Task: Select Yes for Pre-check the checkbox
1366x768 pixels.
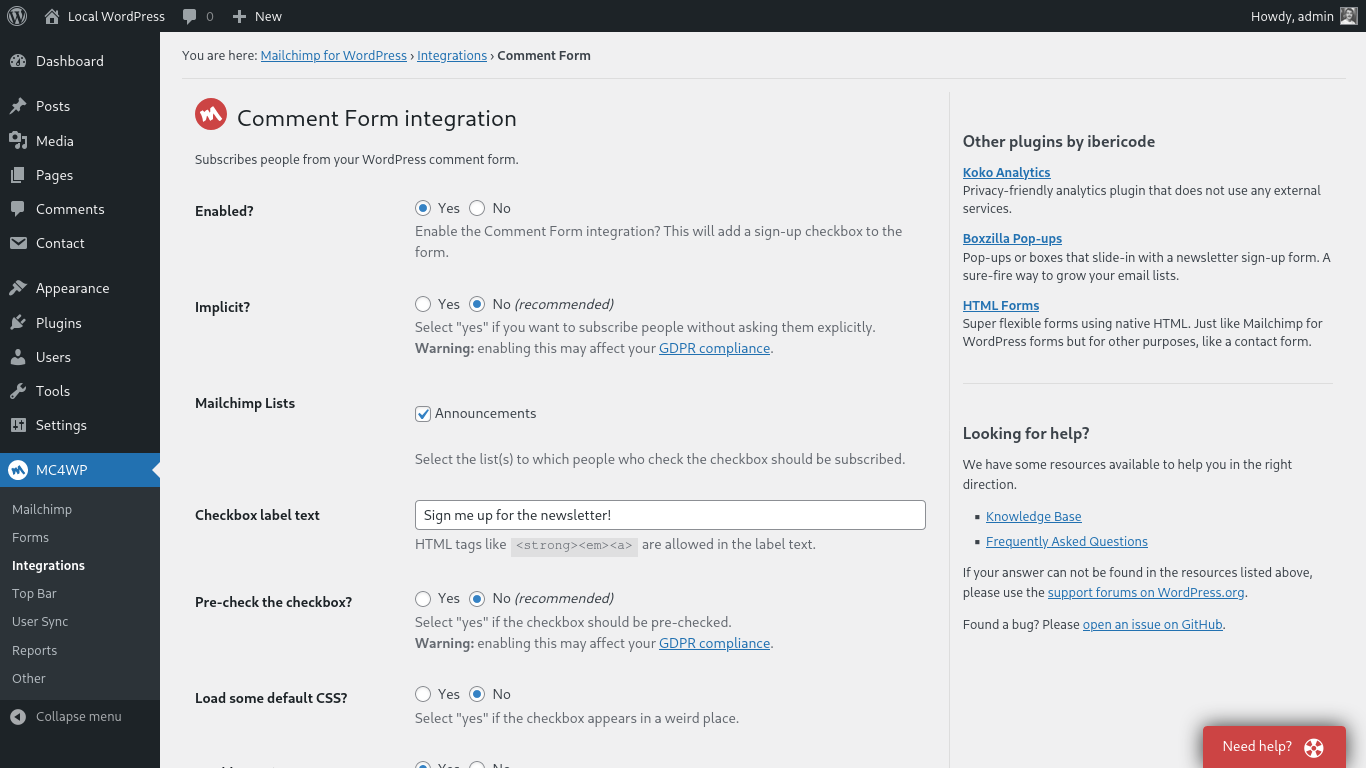Action: [423, 598]
